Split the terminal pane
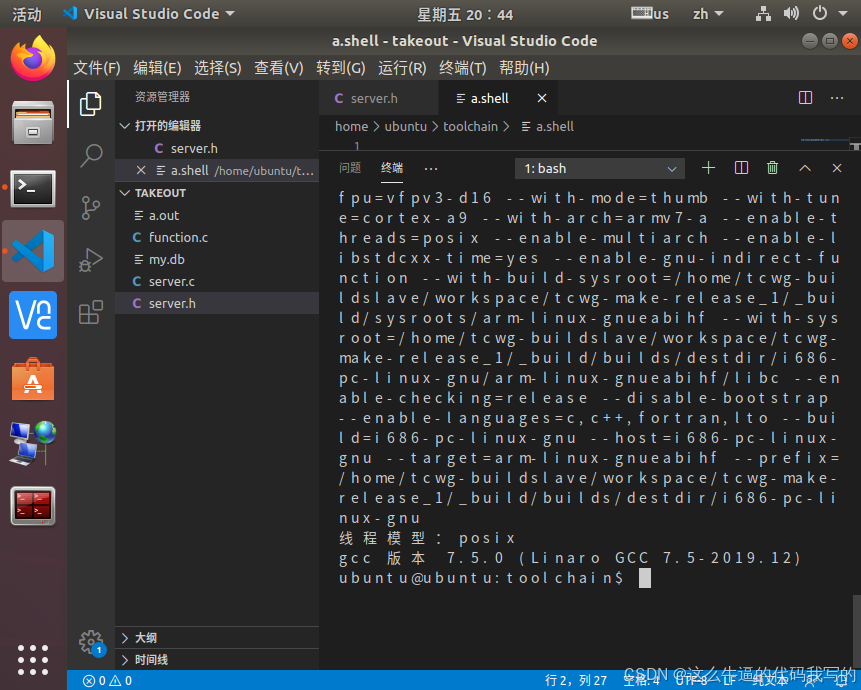Image resolution: width=861 pixels, height=690 pixels. (x=741, y=168)
